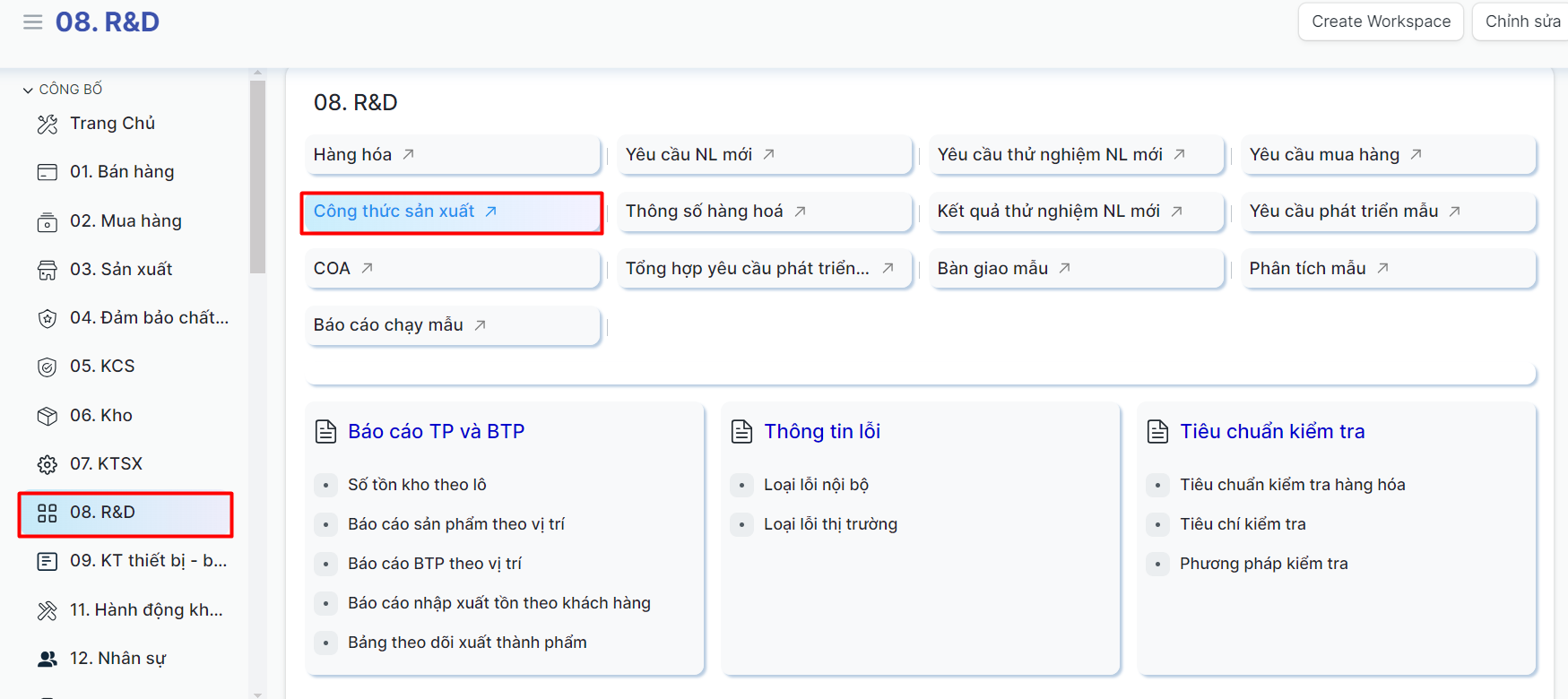Select 09. KT thiết bị sidebar item
Screen dimensions: 1568x699
coord(148,561)
